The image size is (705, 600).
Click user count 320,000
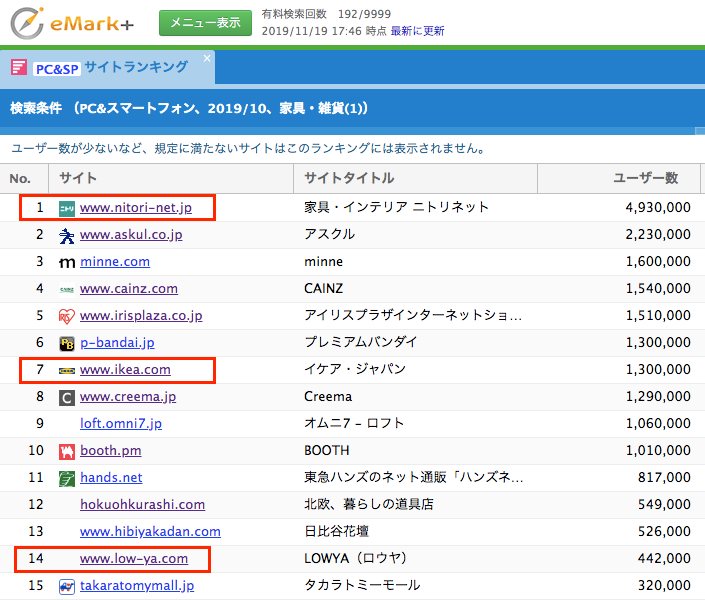coord(665,585)
